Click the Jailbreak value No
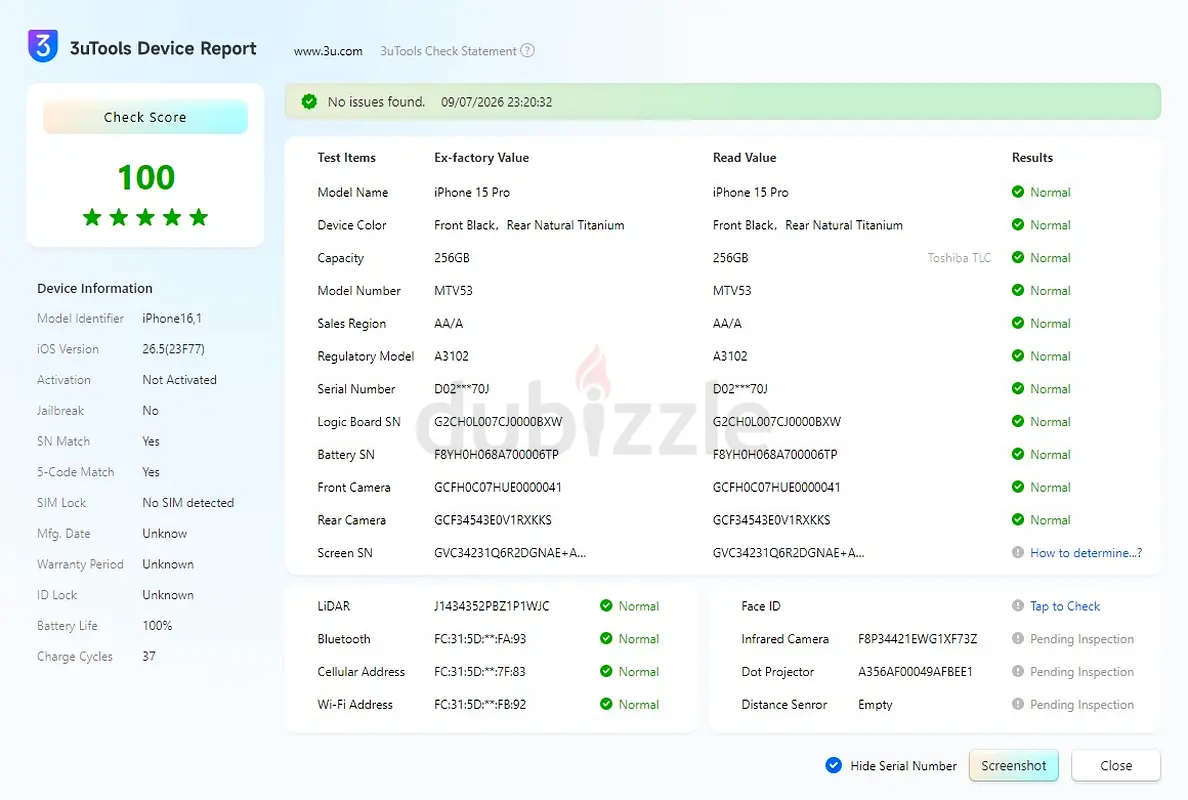This screenshot has width=1188, height=800. 150,410
